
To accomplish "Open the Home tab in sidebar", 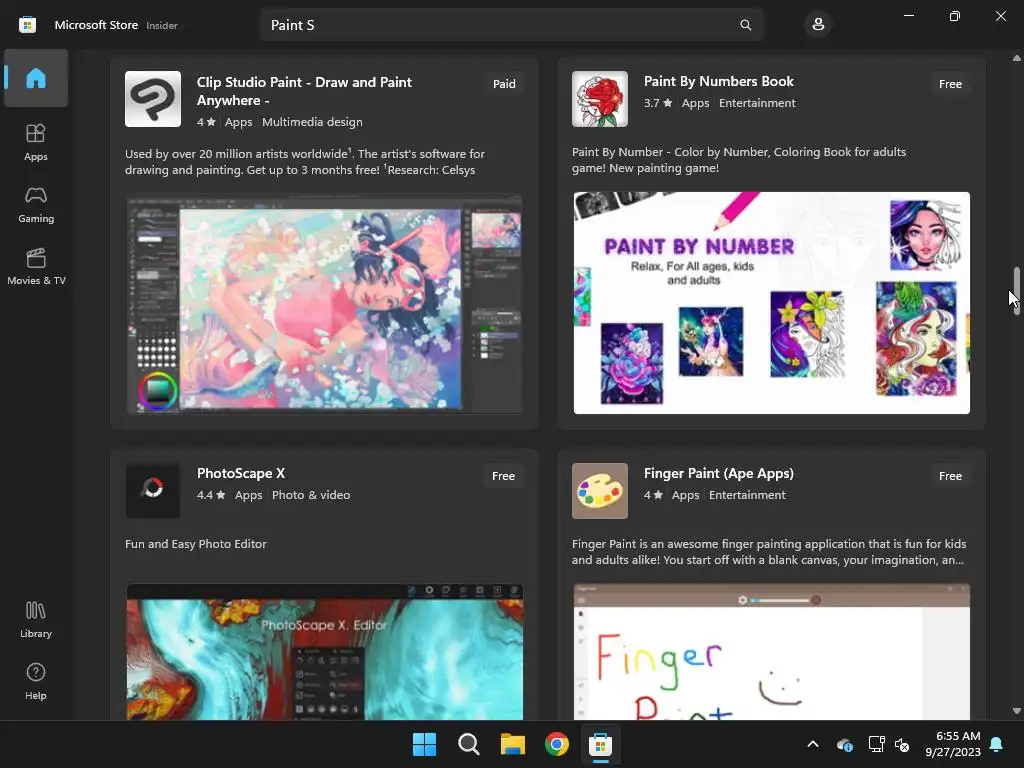I will (36, 78).
